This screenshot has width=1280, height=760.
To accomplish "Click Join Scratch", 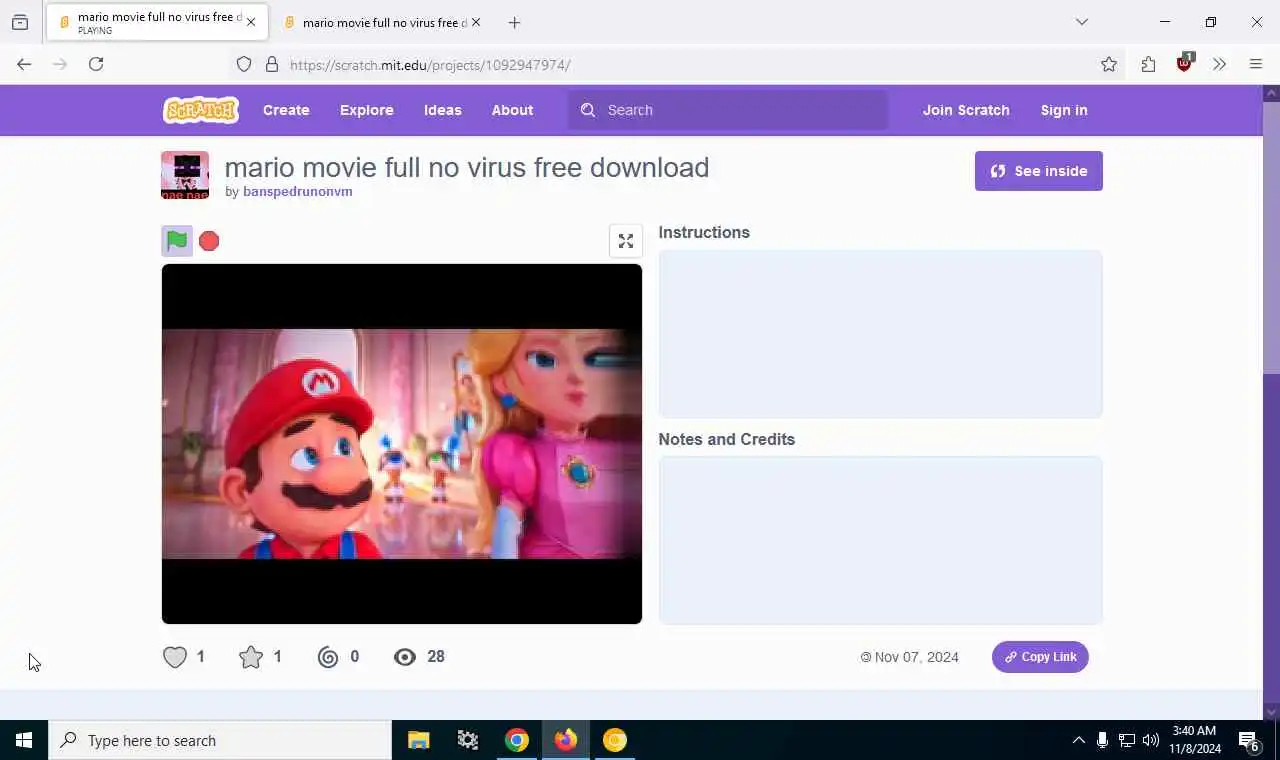I will click(x=966, y=110).
